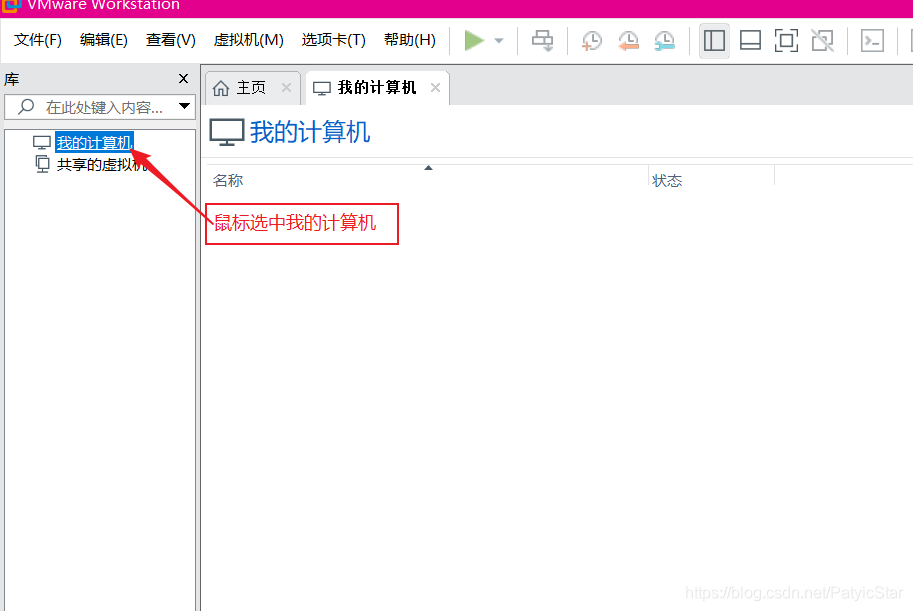
Task: Click the VMware Workstation title bar icon
Action: tap(12, 5)
